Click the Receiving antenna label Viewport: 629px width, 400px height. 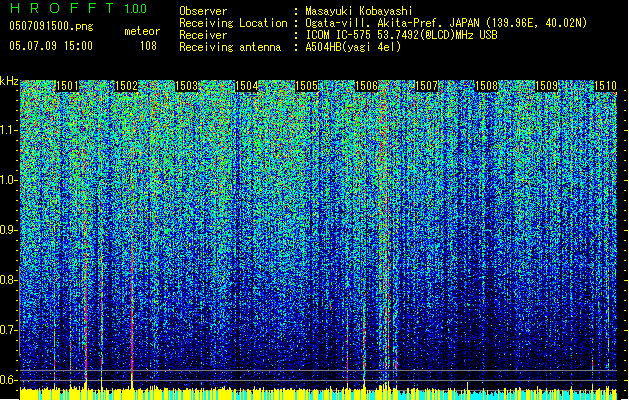tap(230, 47)
